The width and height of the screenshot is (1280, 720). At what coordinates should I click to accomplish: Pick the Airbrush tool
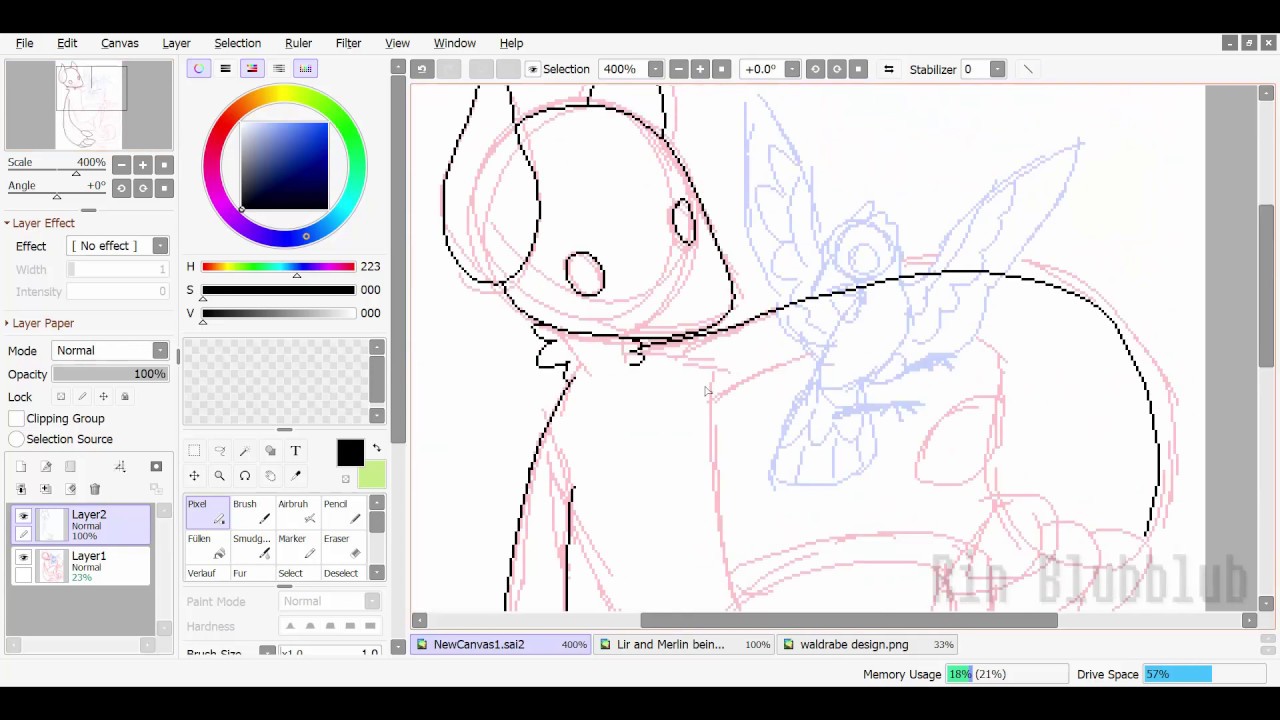point(297,512)
